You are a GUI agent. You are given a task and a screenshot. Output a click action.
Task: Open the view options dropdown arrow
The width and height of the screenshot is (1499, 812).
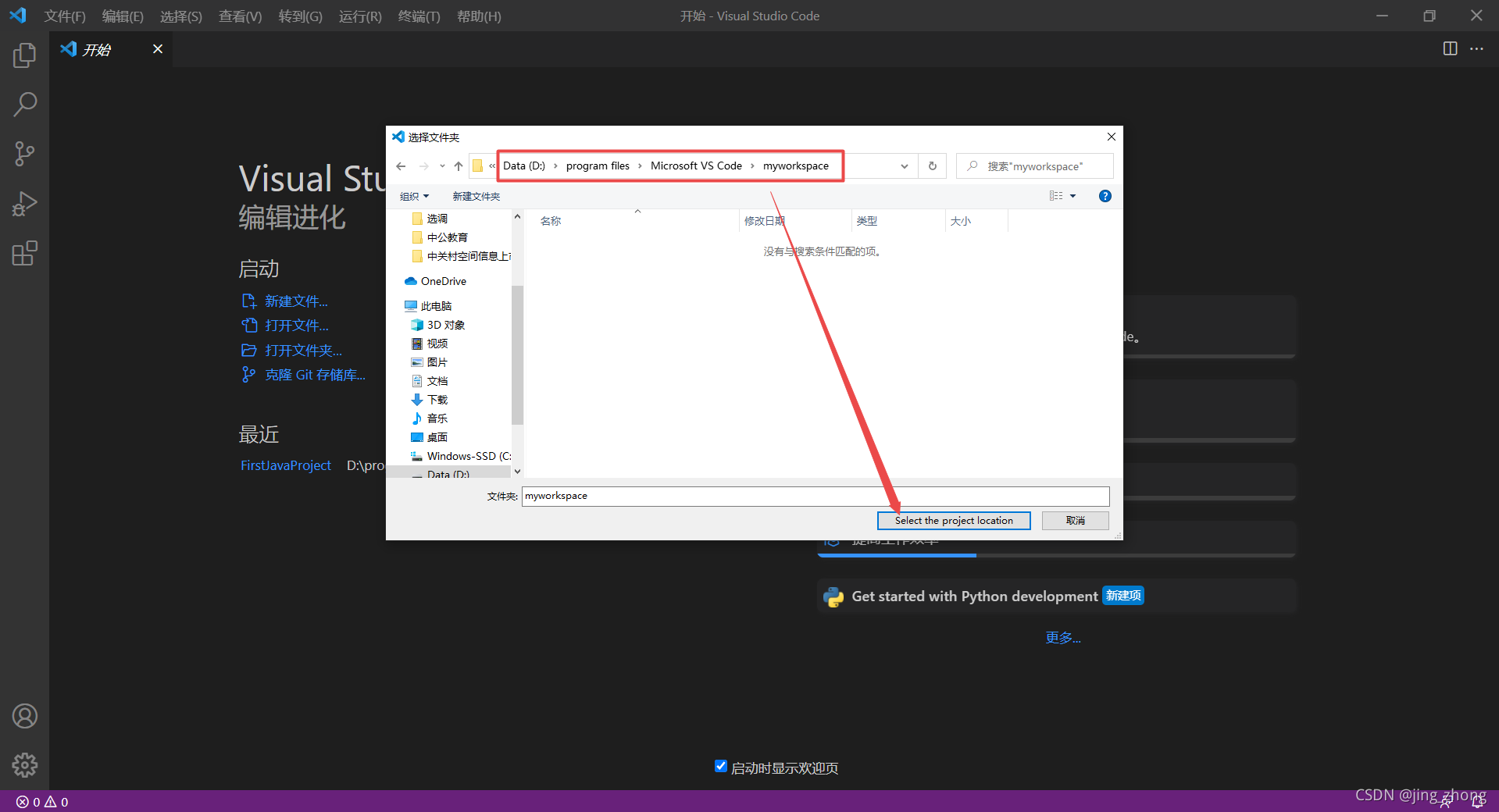1072,196
